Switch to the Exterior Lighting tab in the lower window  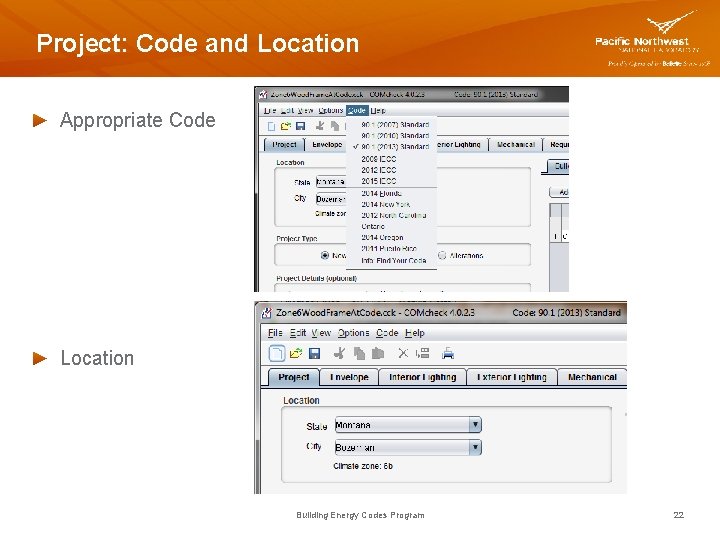[512, 377]
